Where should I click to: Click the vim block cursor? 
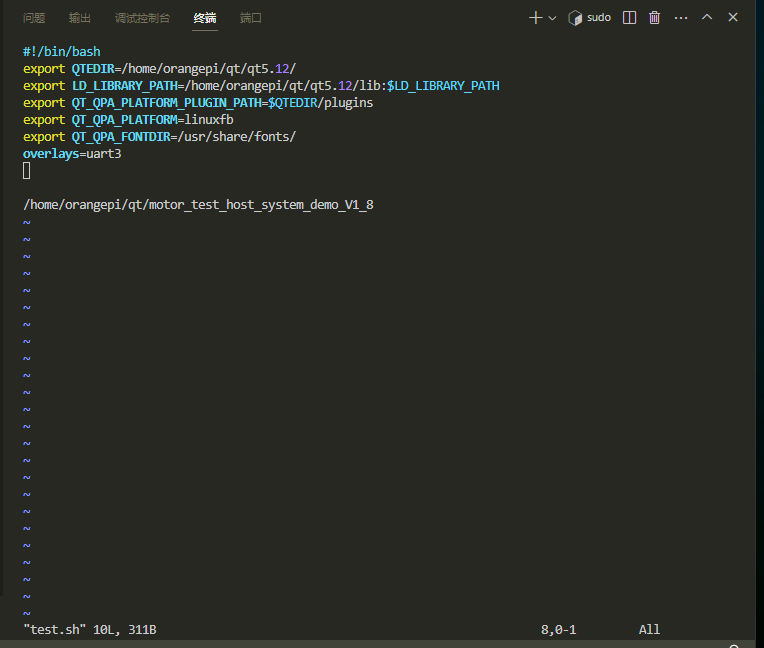(27, 171)
